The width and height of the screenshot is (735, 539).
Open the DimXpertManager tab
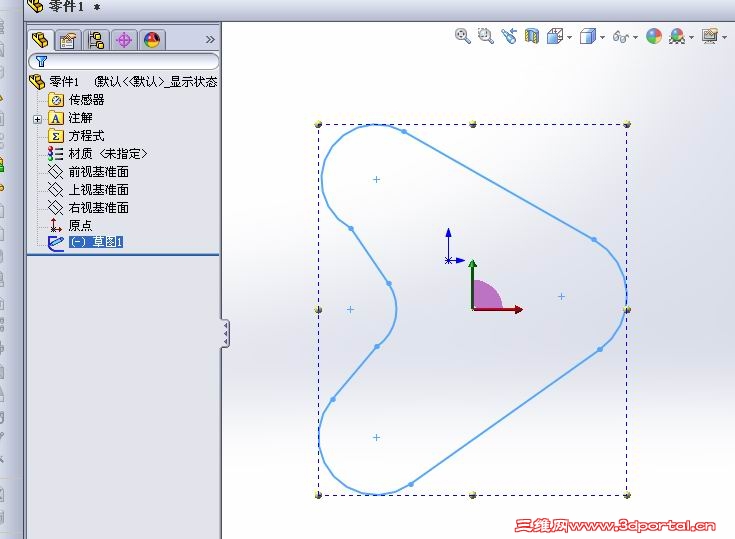pyautogui.click(x=124, y=40)
